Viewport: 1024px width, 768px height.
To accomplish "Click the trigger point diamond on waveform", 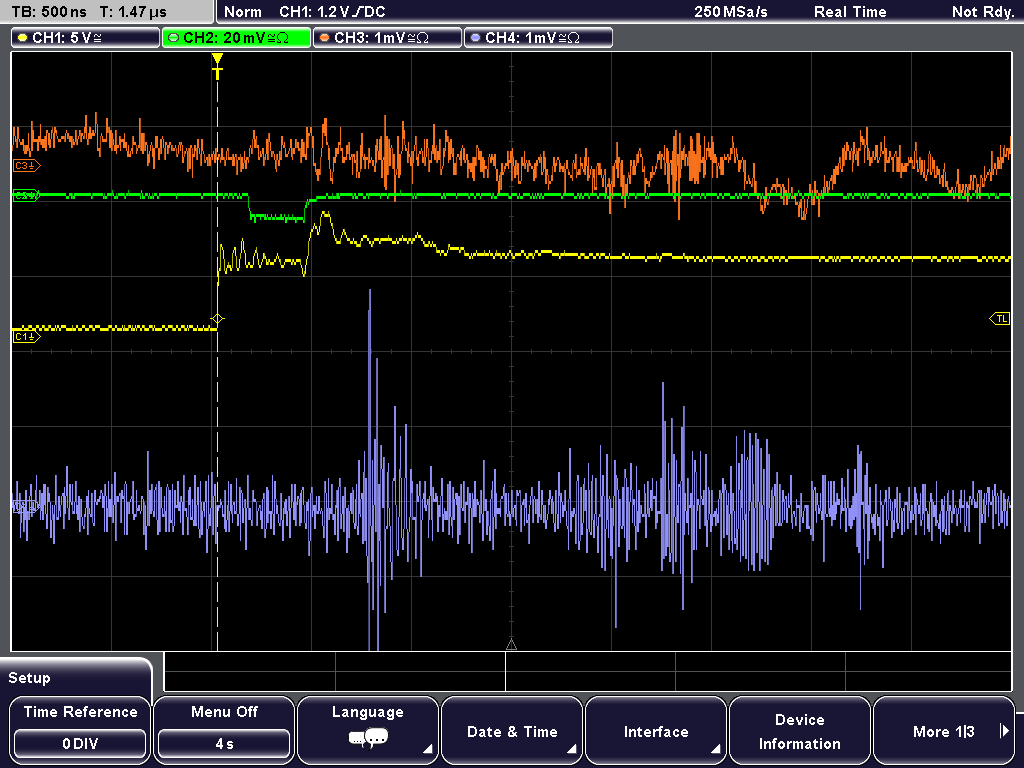I will [217, 319].
